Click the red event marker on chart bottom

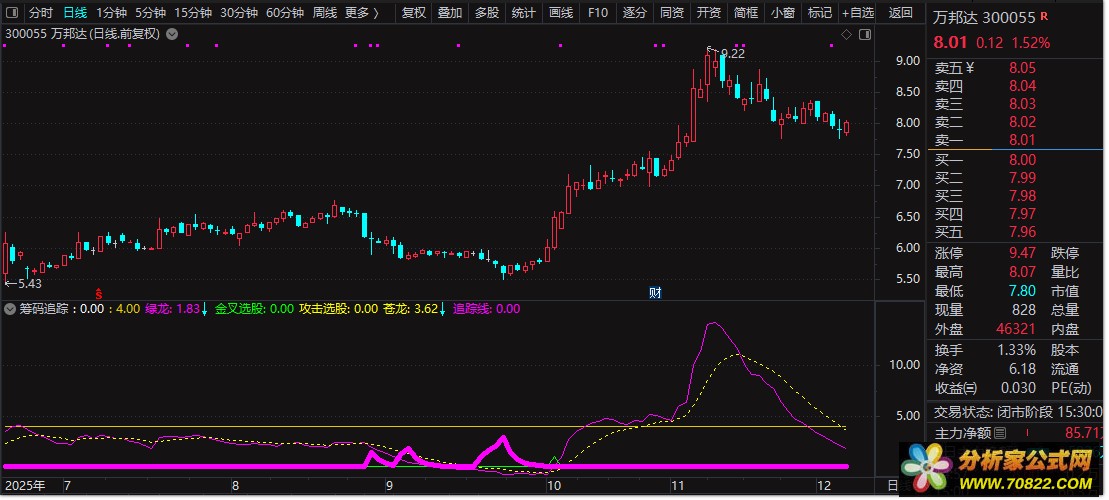(99, 292)
